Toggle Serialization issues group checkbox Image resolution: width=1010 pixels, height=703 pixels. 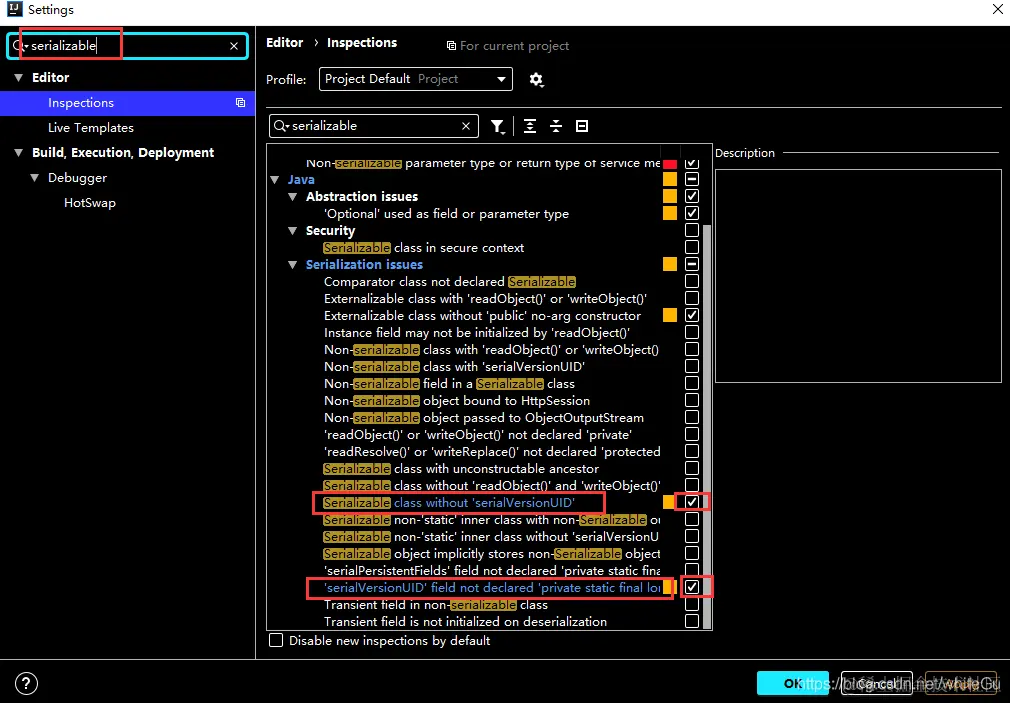point(692,264)
